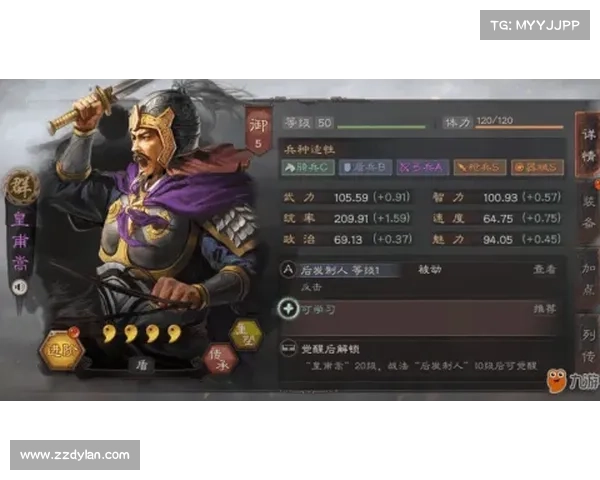Click 查看 for the 后发制人 skill
The height and width of the screenshot is (480, 600).
[x=545, y=269]
